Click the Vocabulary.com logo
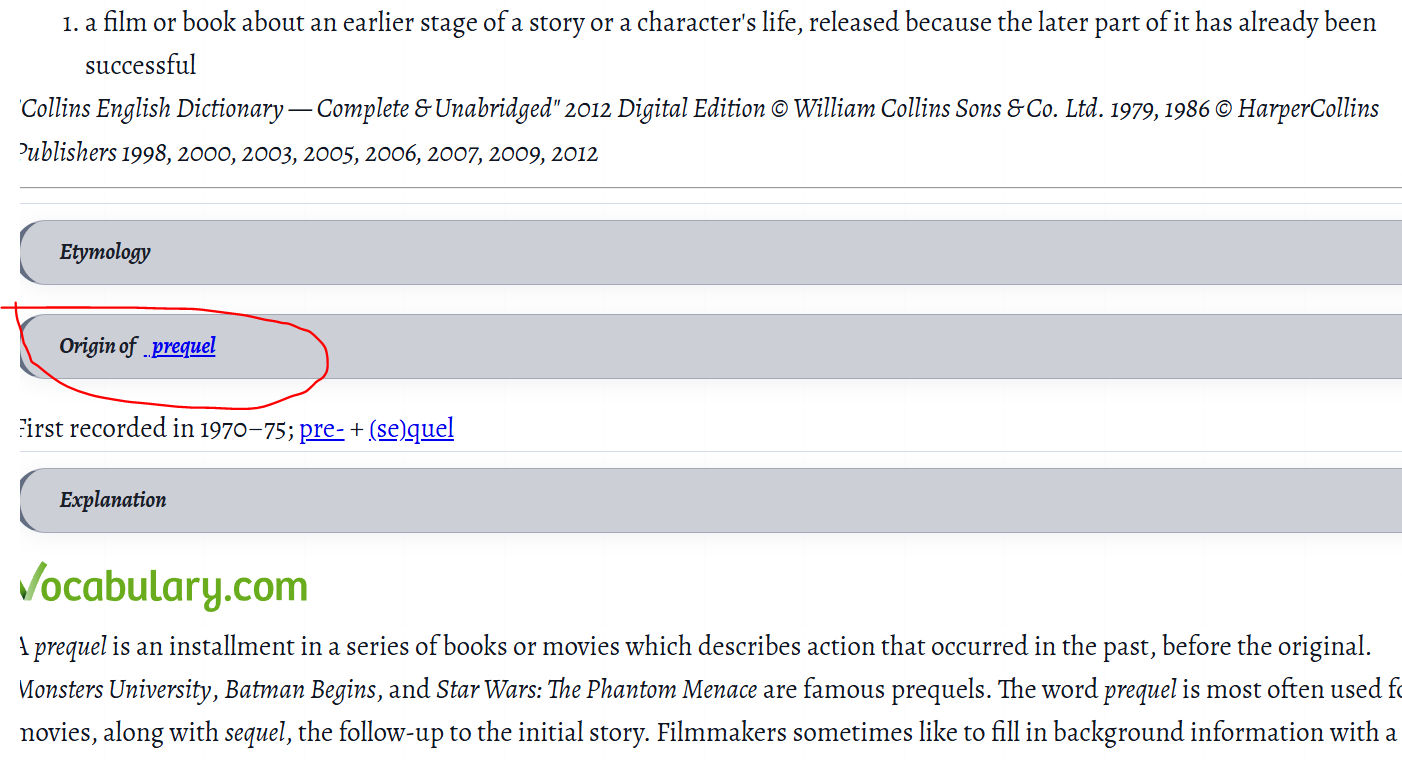 [x=163, y=587]
